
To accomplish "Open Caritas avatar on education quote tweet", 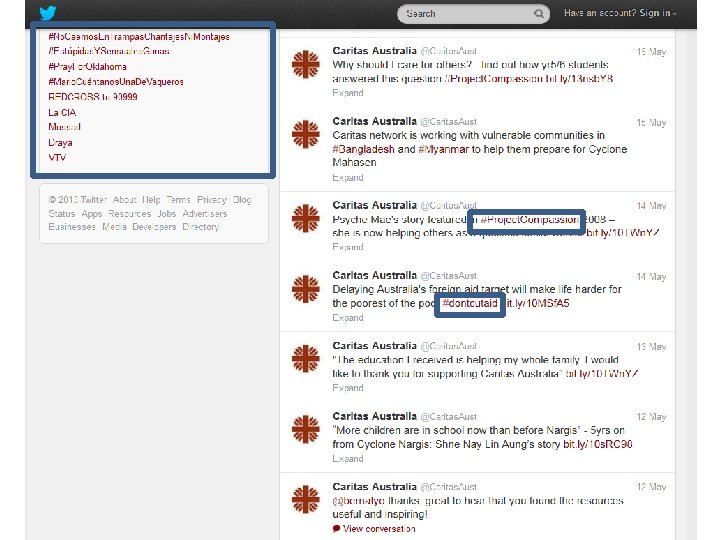I will (x=305, y=359).
